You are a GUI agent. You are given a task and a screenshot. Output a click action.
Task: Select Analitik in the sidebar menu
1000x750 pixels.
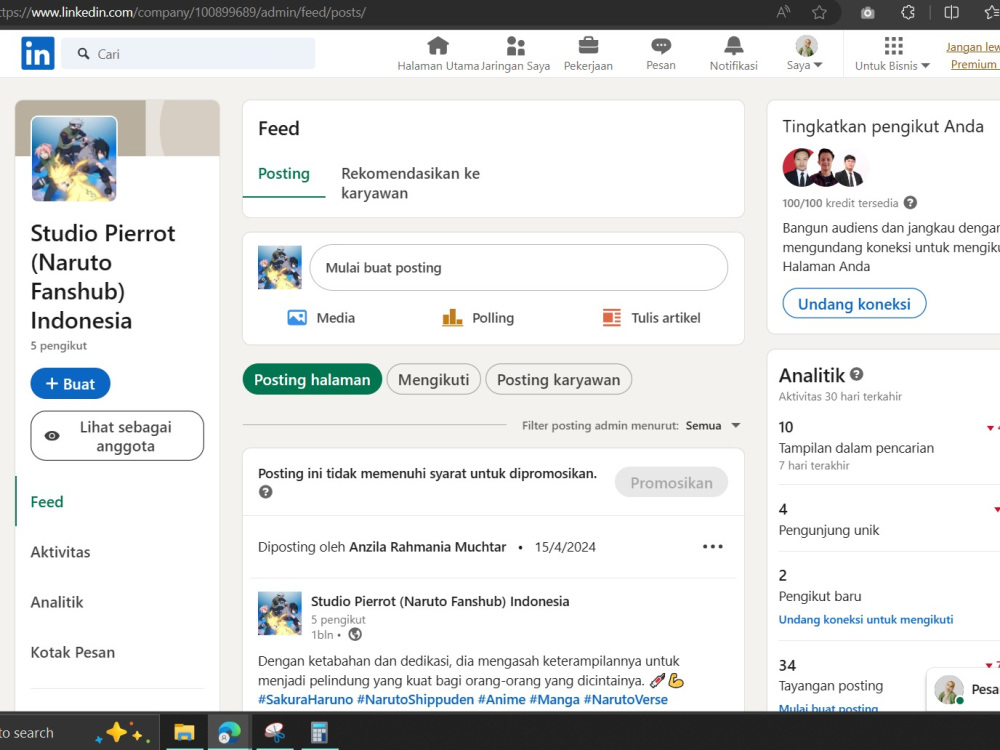(x=57, y=602)
